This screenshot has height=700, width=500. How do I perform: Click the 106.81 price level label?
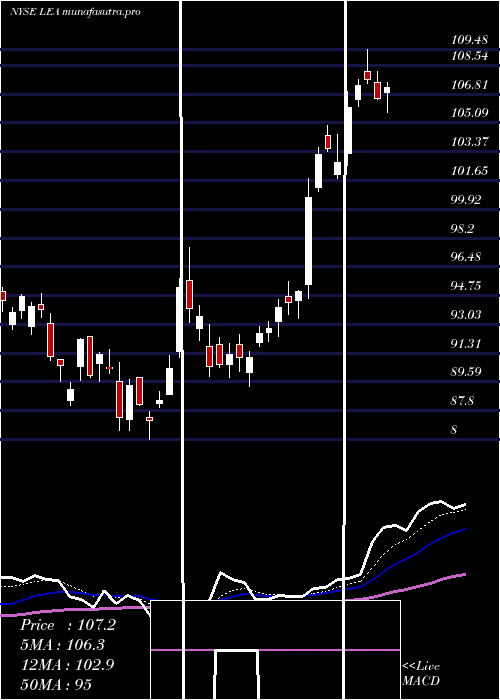coord(469,85)
